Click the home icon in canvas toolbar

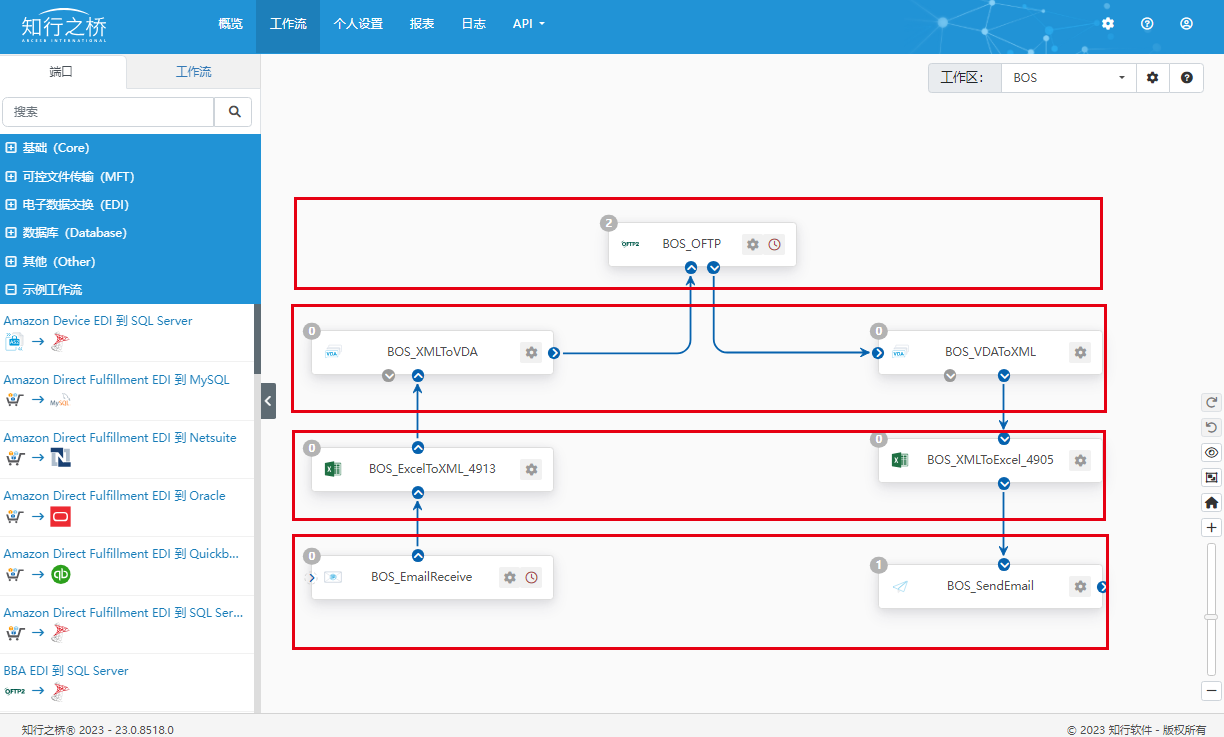click(1212, 503)
